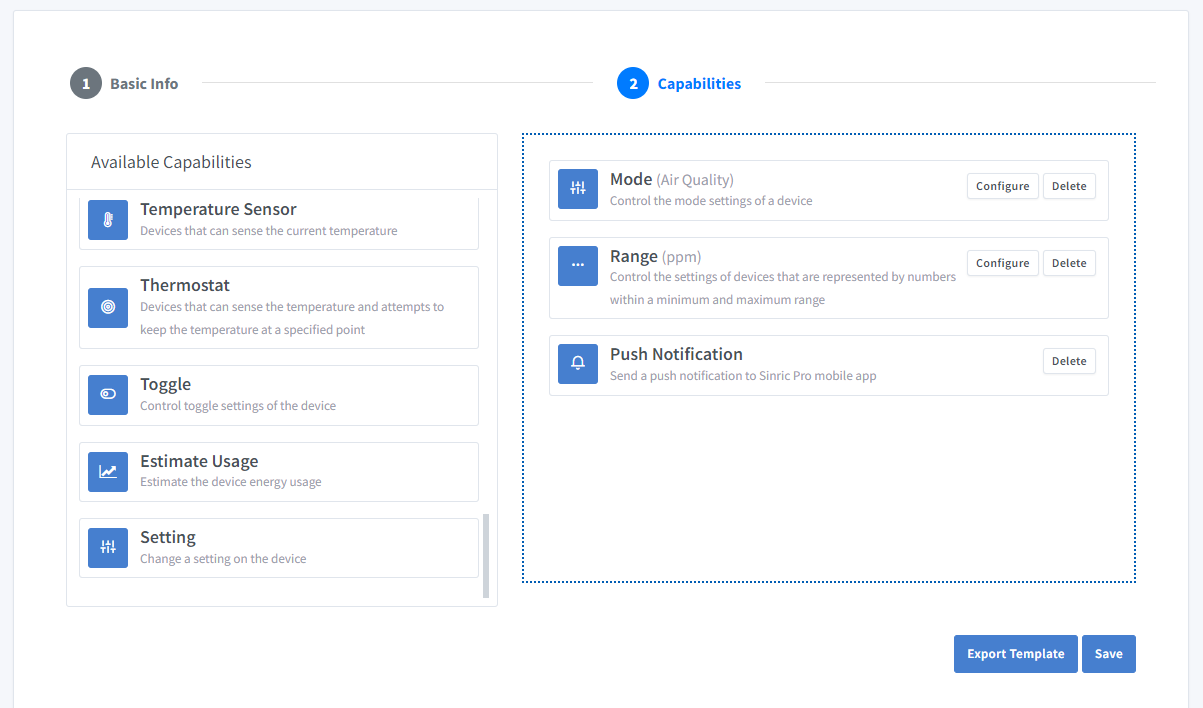The width and height of the screenshot is (1203, 708).
Task: Click the Setting sliders icon
Action: pos(108,547)
